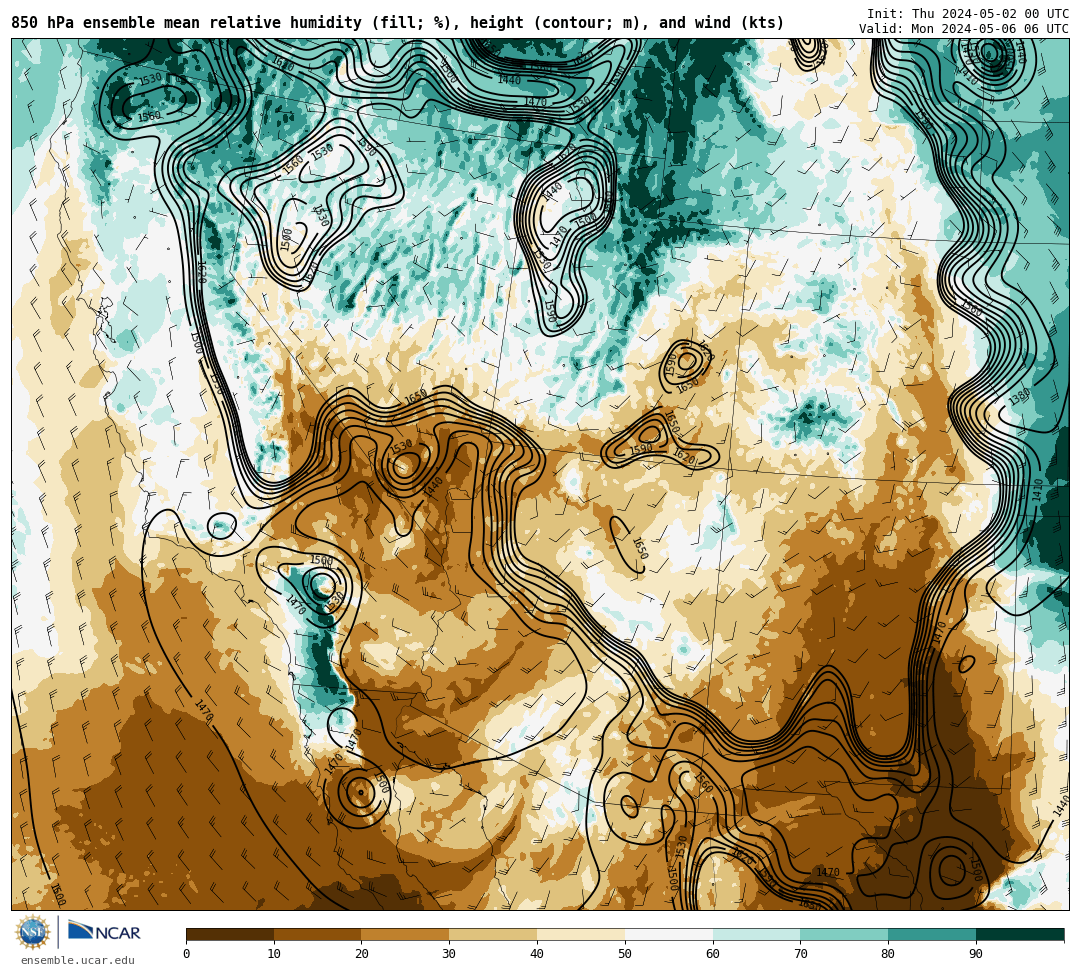The image size is (1080, 973).
Task: Click the 40–50% cream colorbar segment
Action: 581,934
